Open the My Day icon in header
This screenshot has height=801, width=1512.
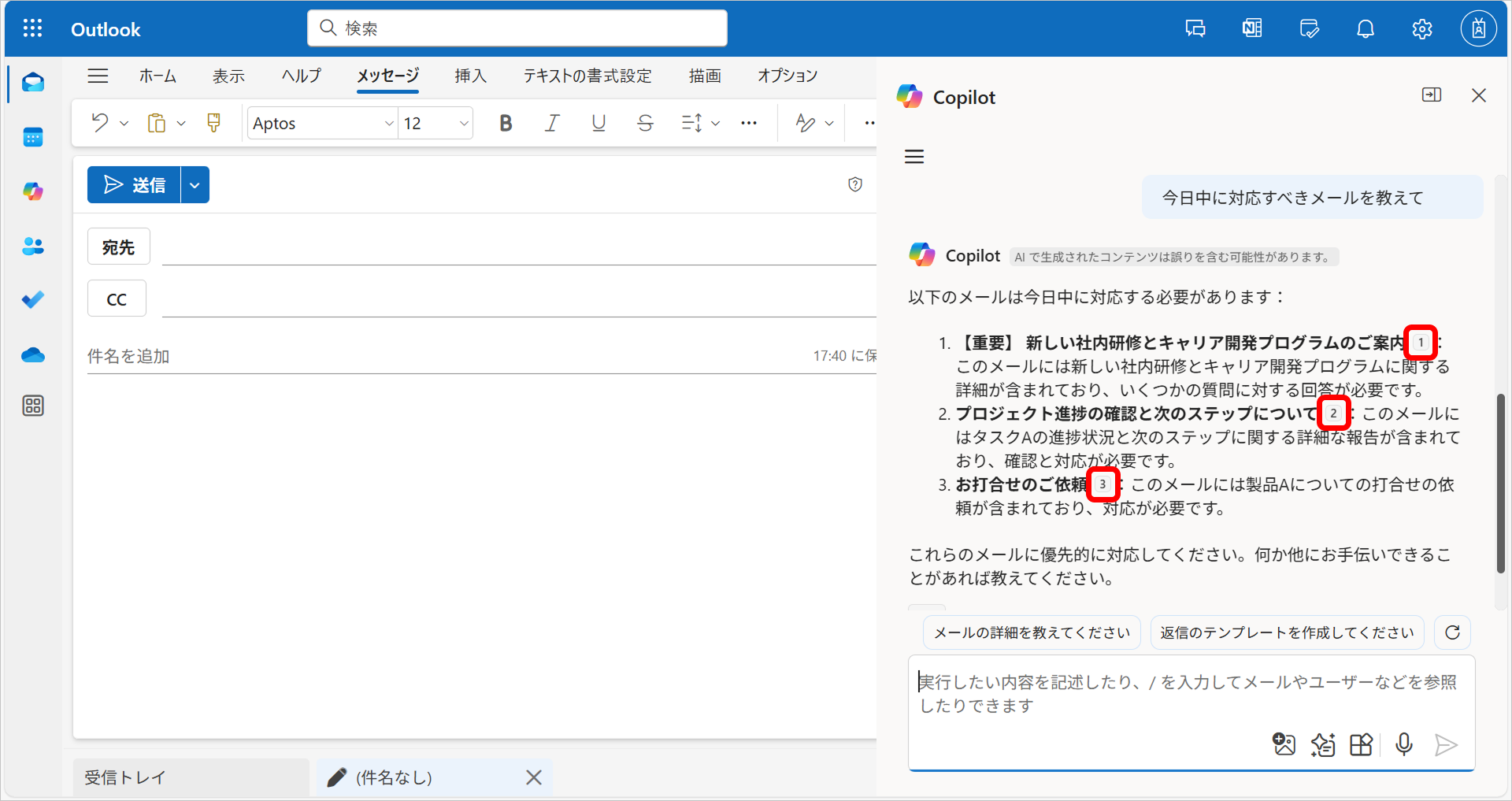(x=1309, y=29)
